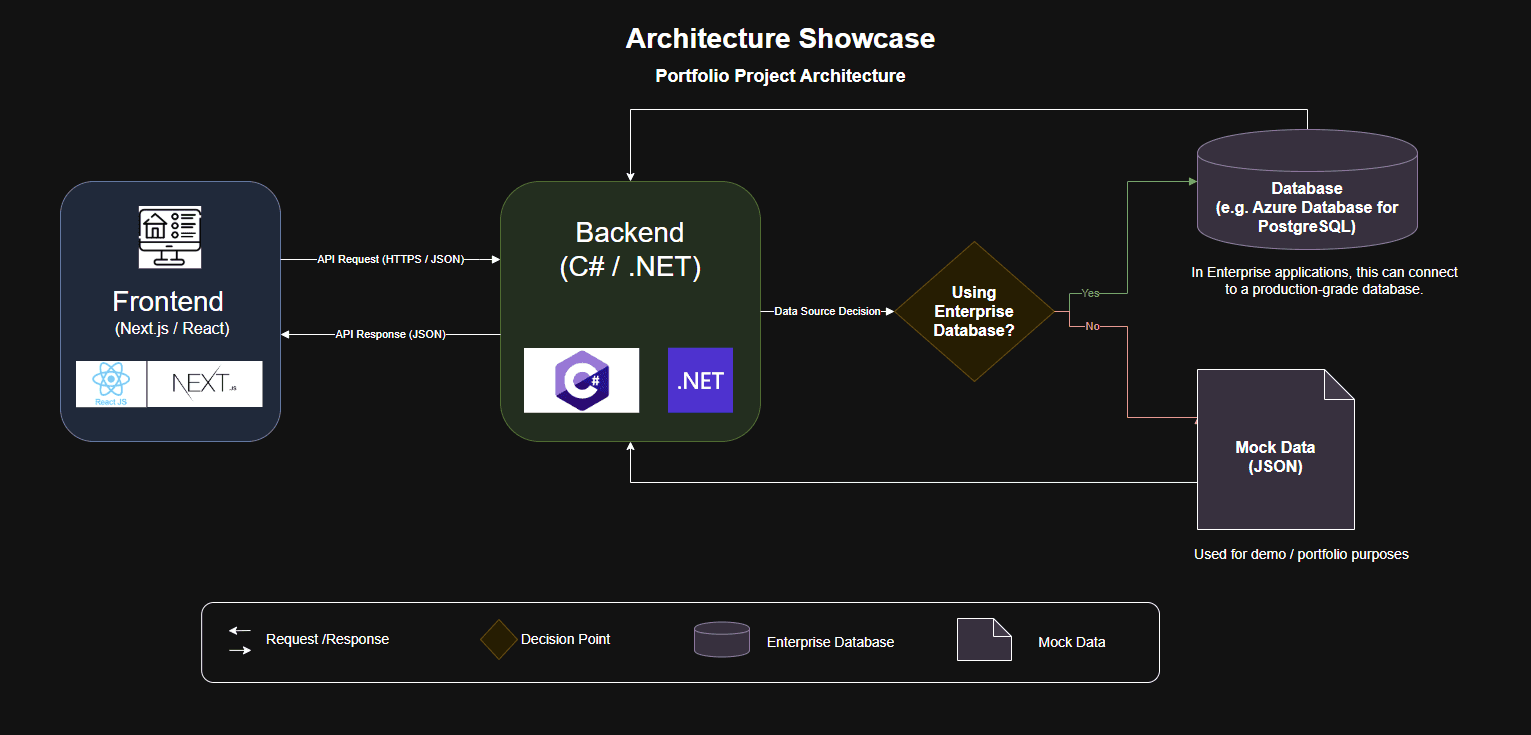Select the API Response (JSON) label
1531x735 pixels.
click(390, 334)
